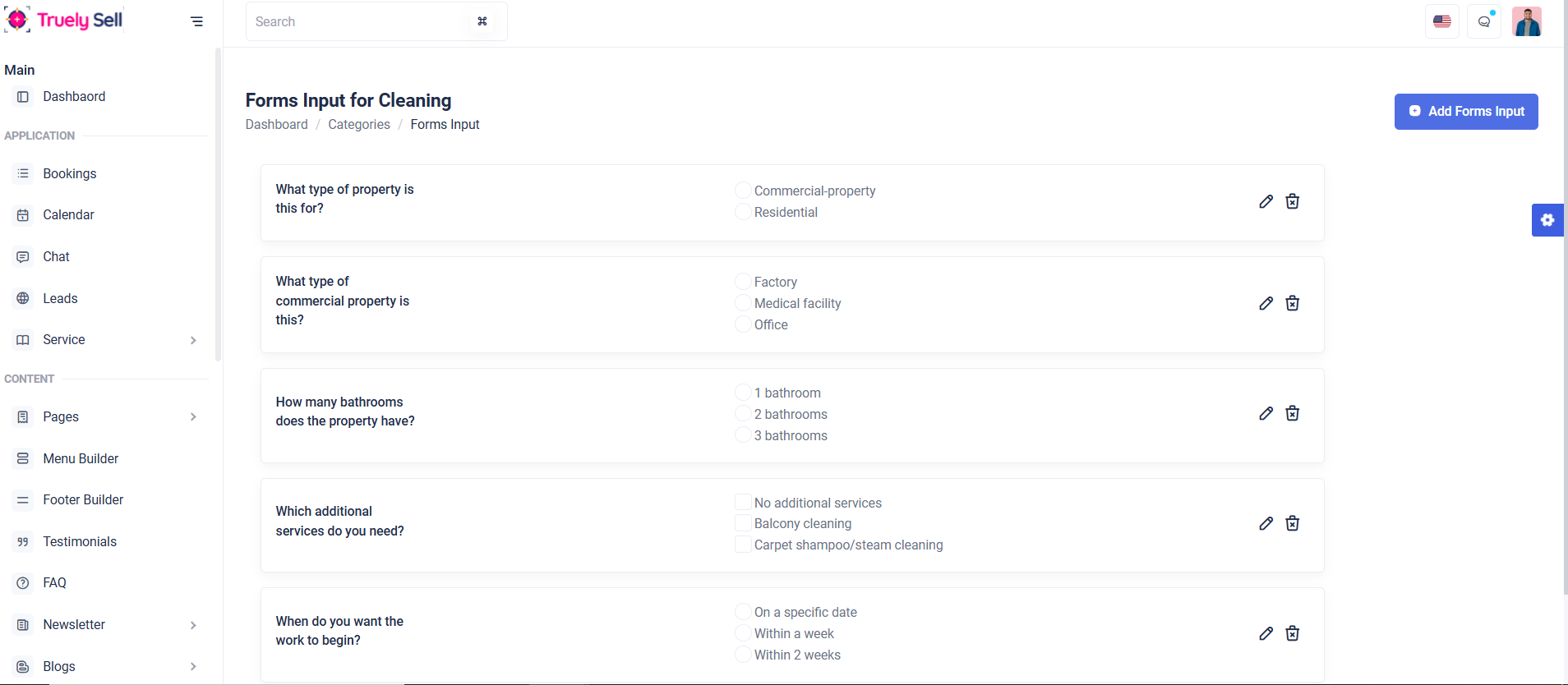The image size is (1568, 685).
Task: Delete the commercial property question
Action: 1292,303
